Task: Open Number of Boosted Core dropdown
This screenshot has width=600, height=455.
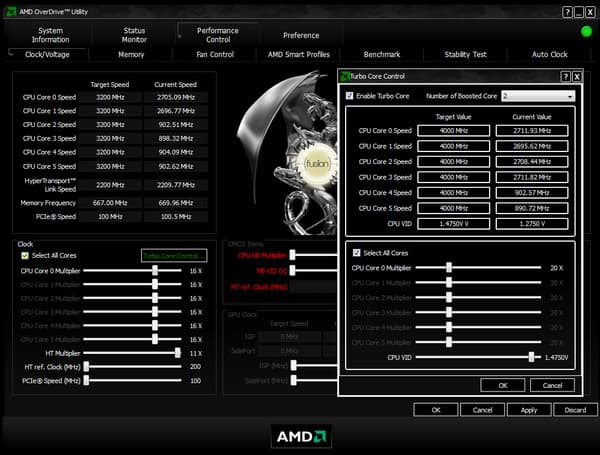Action: [x=538, y=96]
